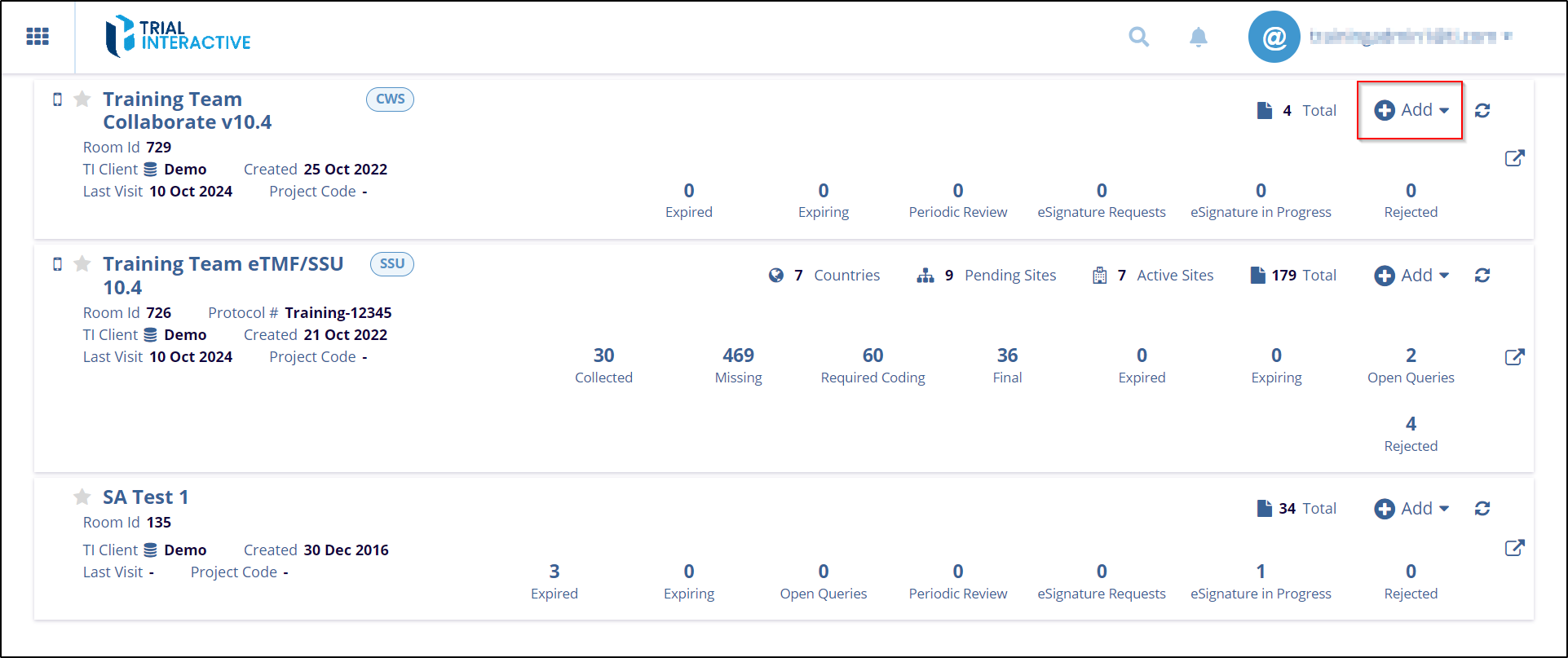Expand Add dropdown for Training Team Collaborate
The height and width of the screenshot is (658, 1568).
coord(1411,110)
